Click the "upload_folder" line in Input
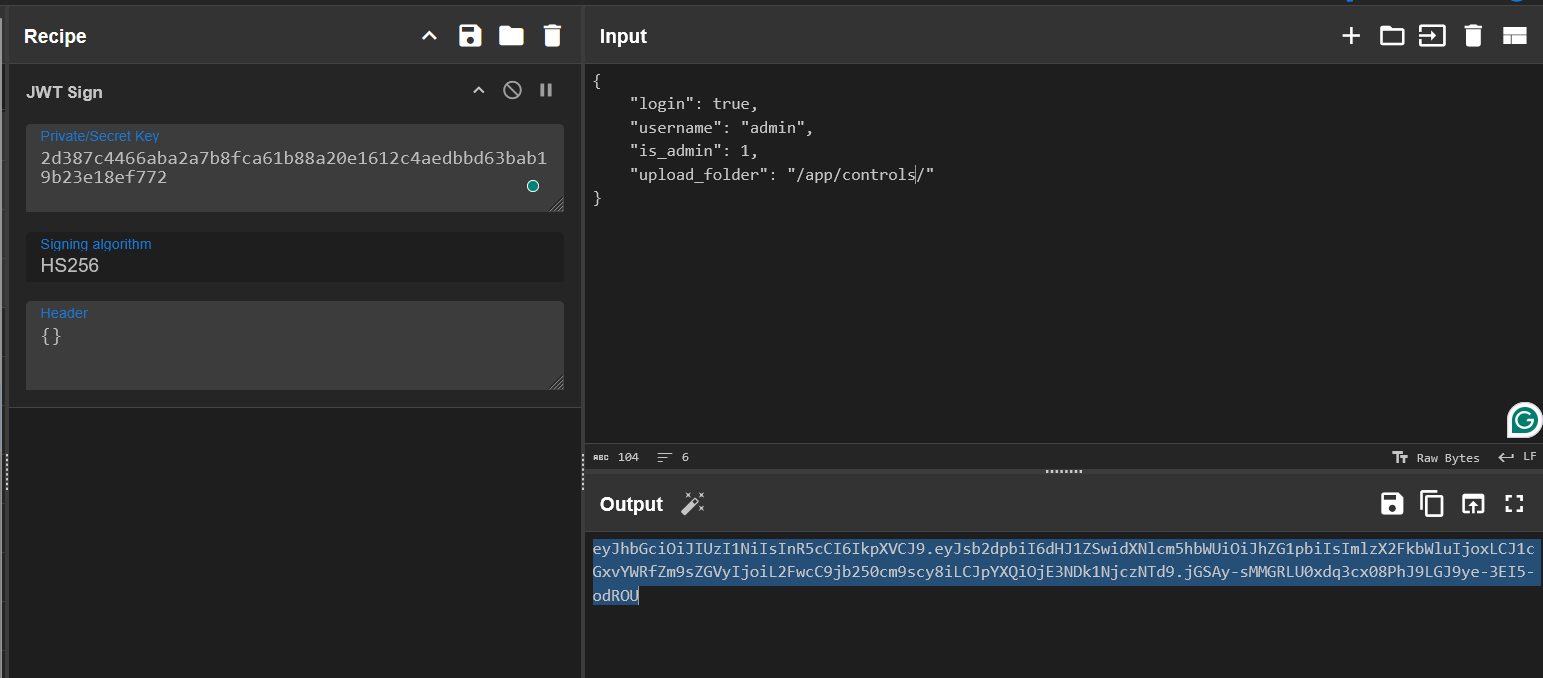The height and width of the screenshot is (678, 1543). [x=782, y=175]
